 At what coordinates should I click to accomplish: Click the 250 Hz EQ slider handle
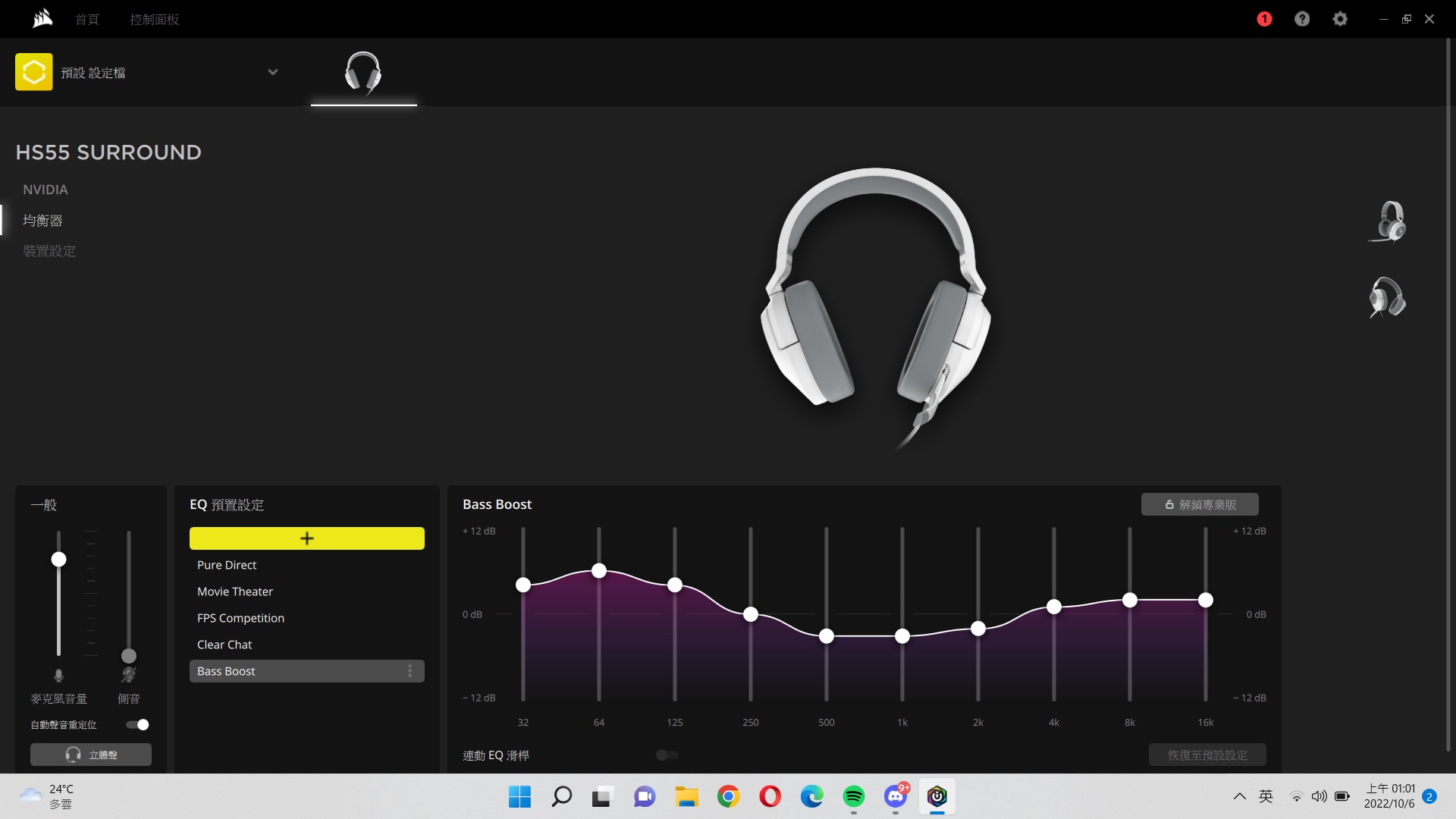point(751,614)
